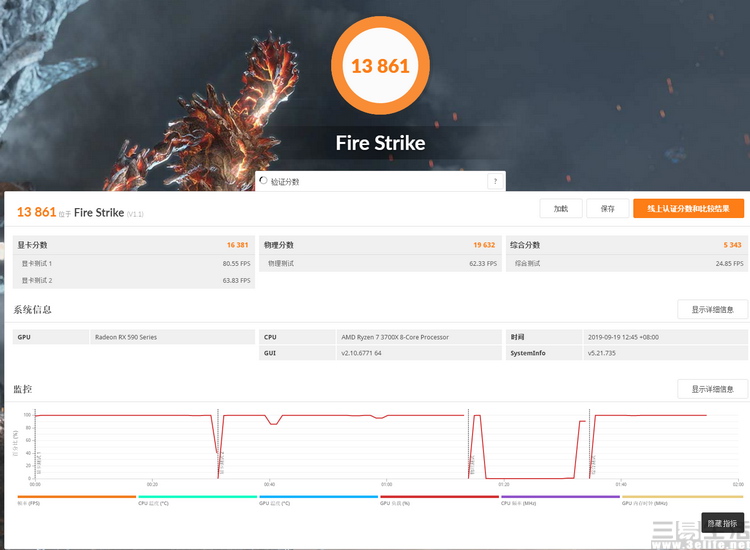Click the GUI version v2.10.6771 64
The image size is (750, 550).
(361, 353)
